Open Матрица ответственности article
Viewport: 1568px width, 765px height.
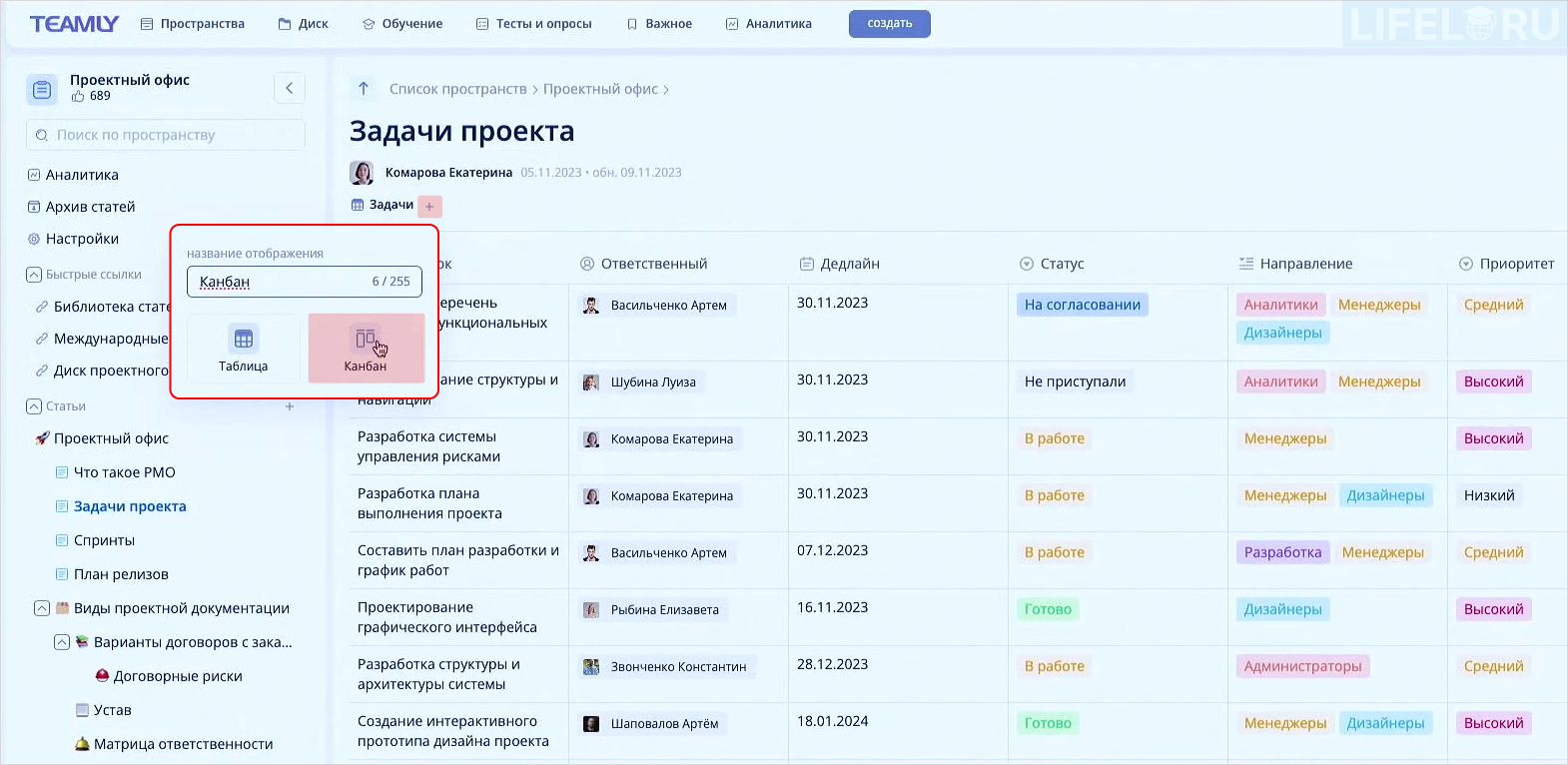pos(175,744)
